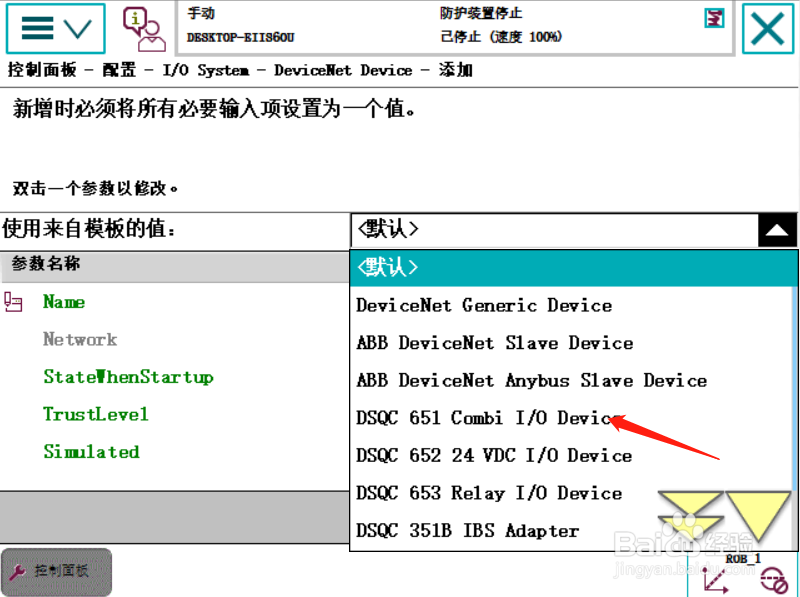
Task: Click the status bar quick indicator icon
Action: point(714,18)
